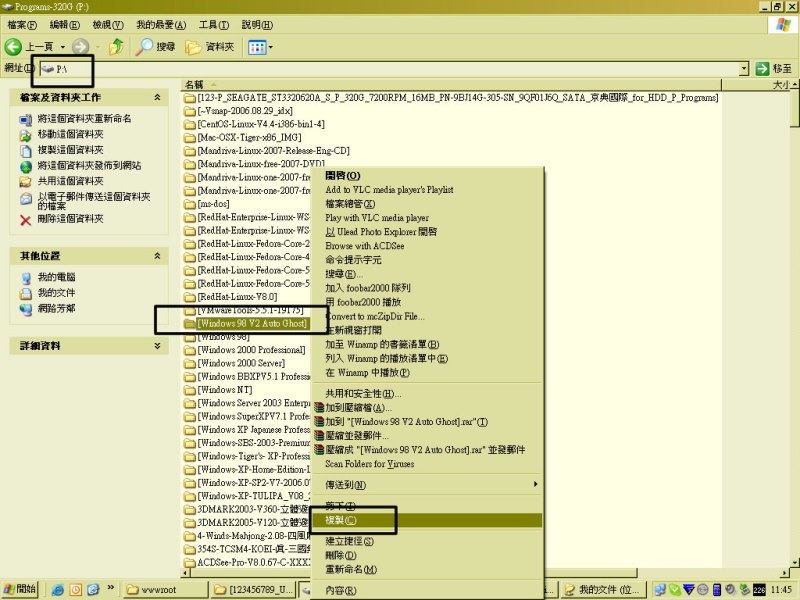This screenshot has height=600, width=800.
Task: Open the 工具(T) menu
Action: click(x=214, y=24)
